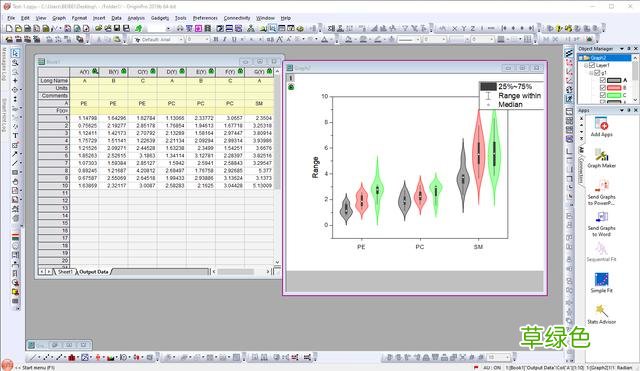The image size is (640, 371).
Task: Apply italic text formatting
Action: click(224, 40)
